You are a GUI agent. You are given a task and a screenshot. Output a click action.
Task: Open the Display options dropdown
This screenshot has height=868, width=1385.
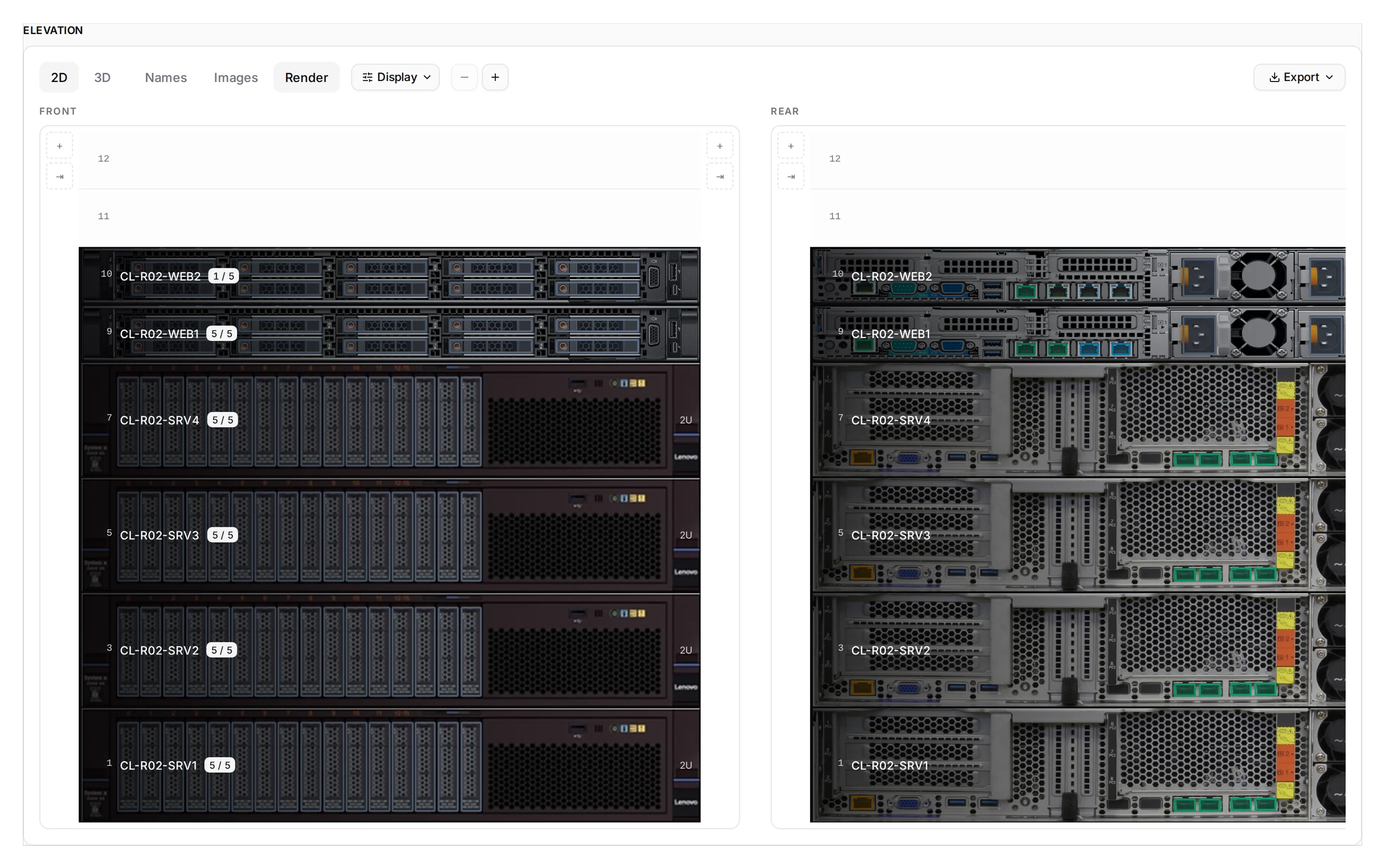coord(396,78)
